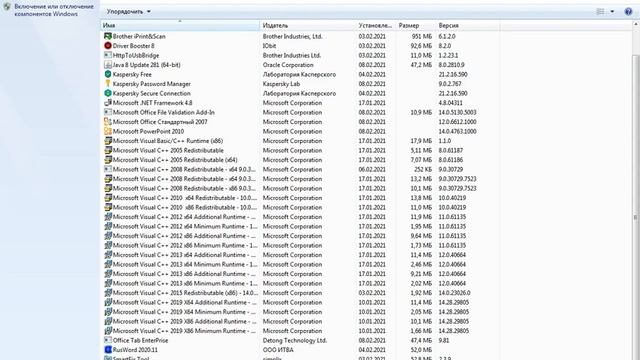This screenshot has height=360, width=640.
Task: Click the Kaspersky Free shield icon
Action: tap(108, 74)
